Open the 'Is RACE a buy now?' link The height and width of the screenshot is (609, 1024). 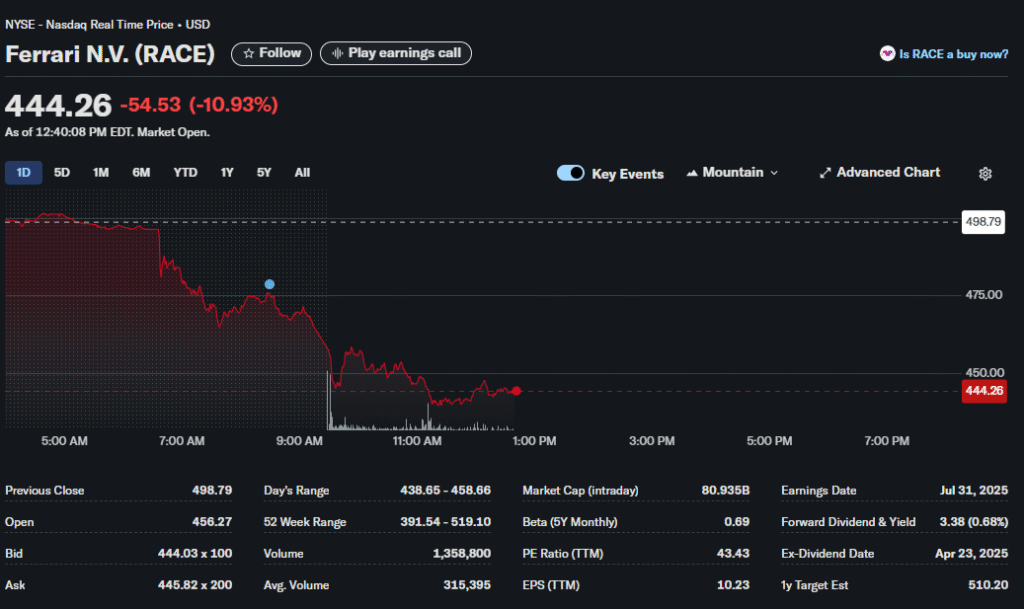pyautogui.click(x=953, y=54)
